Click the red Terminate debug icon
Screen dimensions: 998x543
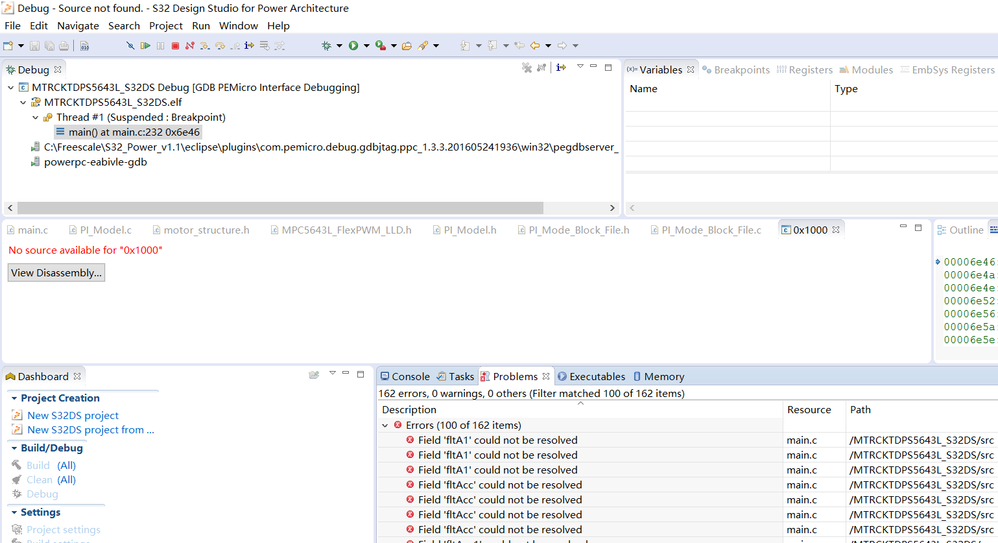[175, 46]
